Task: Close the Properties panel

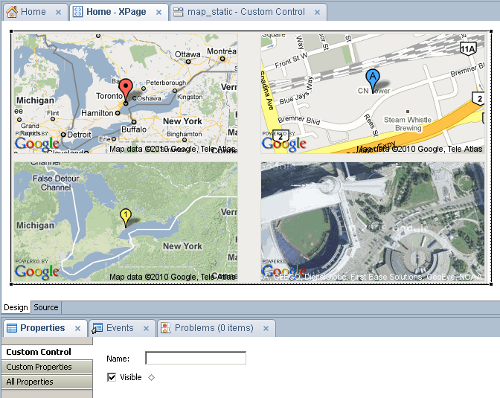Action: click(x=78, y=329)
